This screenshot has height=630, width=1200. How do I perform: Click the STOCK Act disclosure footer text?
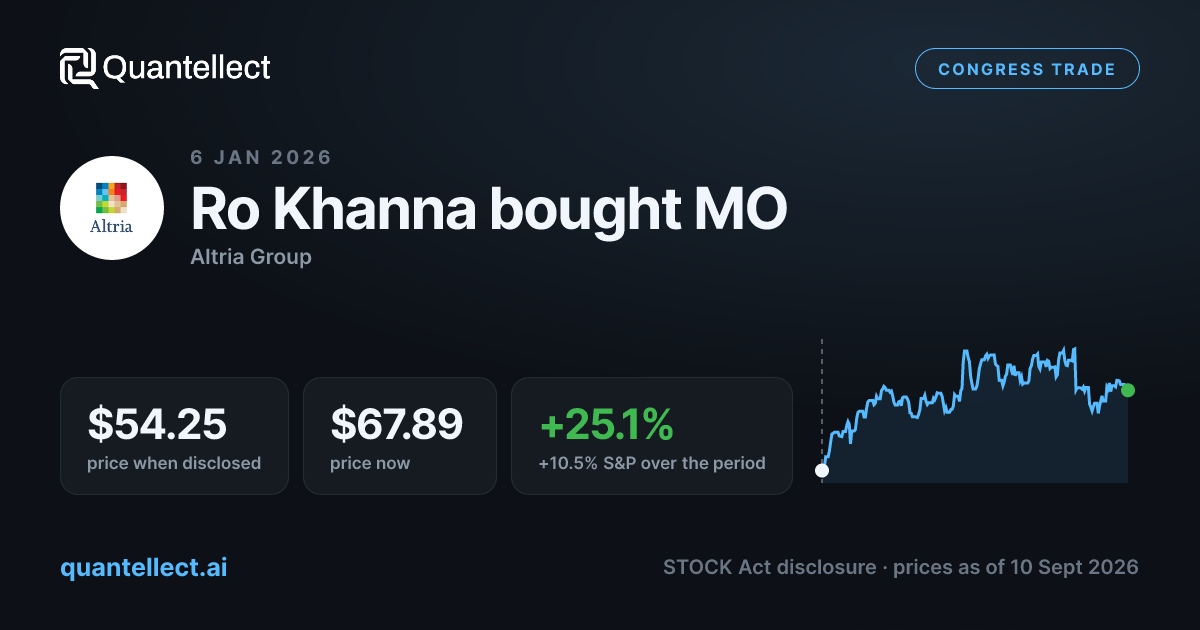coord(900,567)
